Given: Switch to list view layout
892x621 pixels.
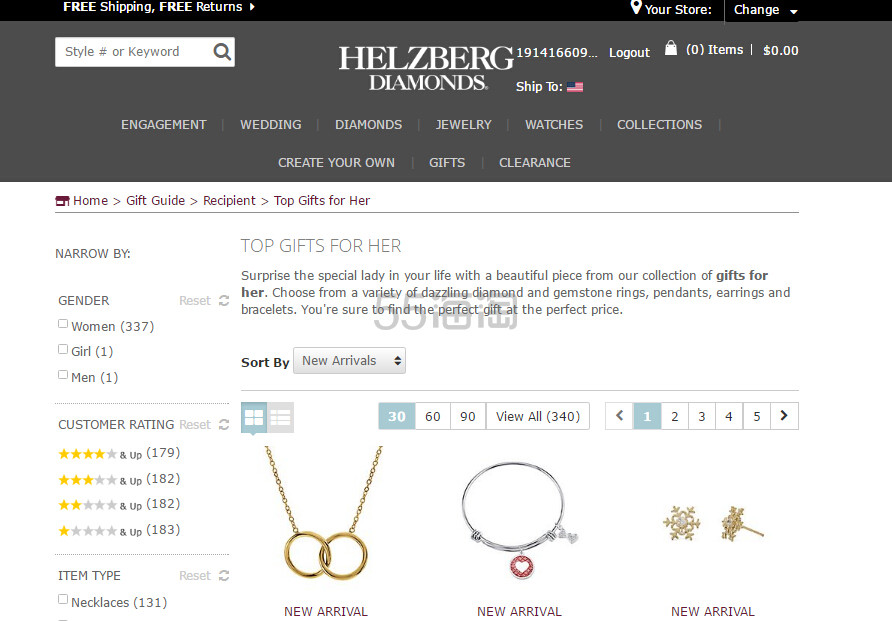Looking at the screenshot, I should (280, 417).
